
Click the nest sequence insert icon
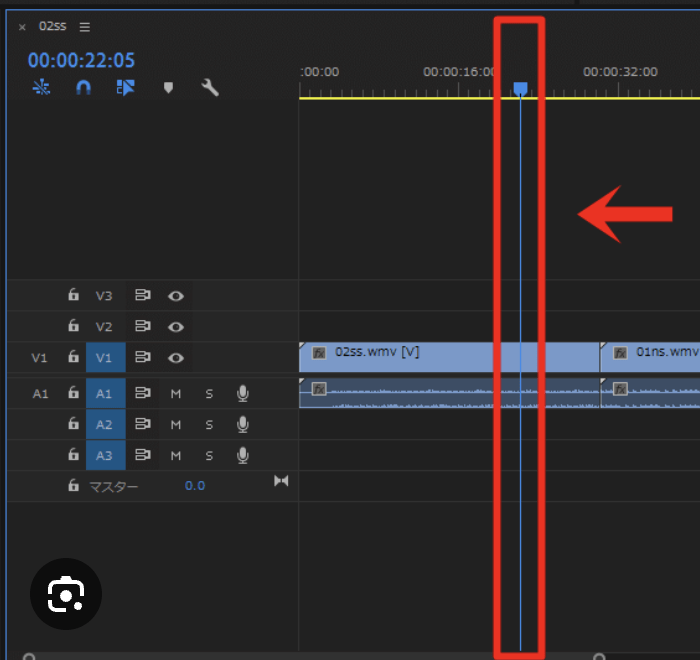[41, 88]
